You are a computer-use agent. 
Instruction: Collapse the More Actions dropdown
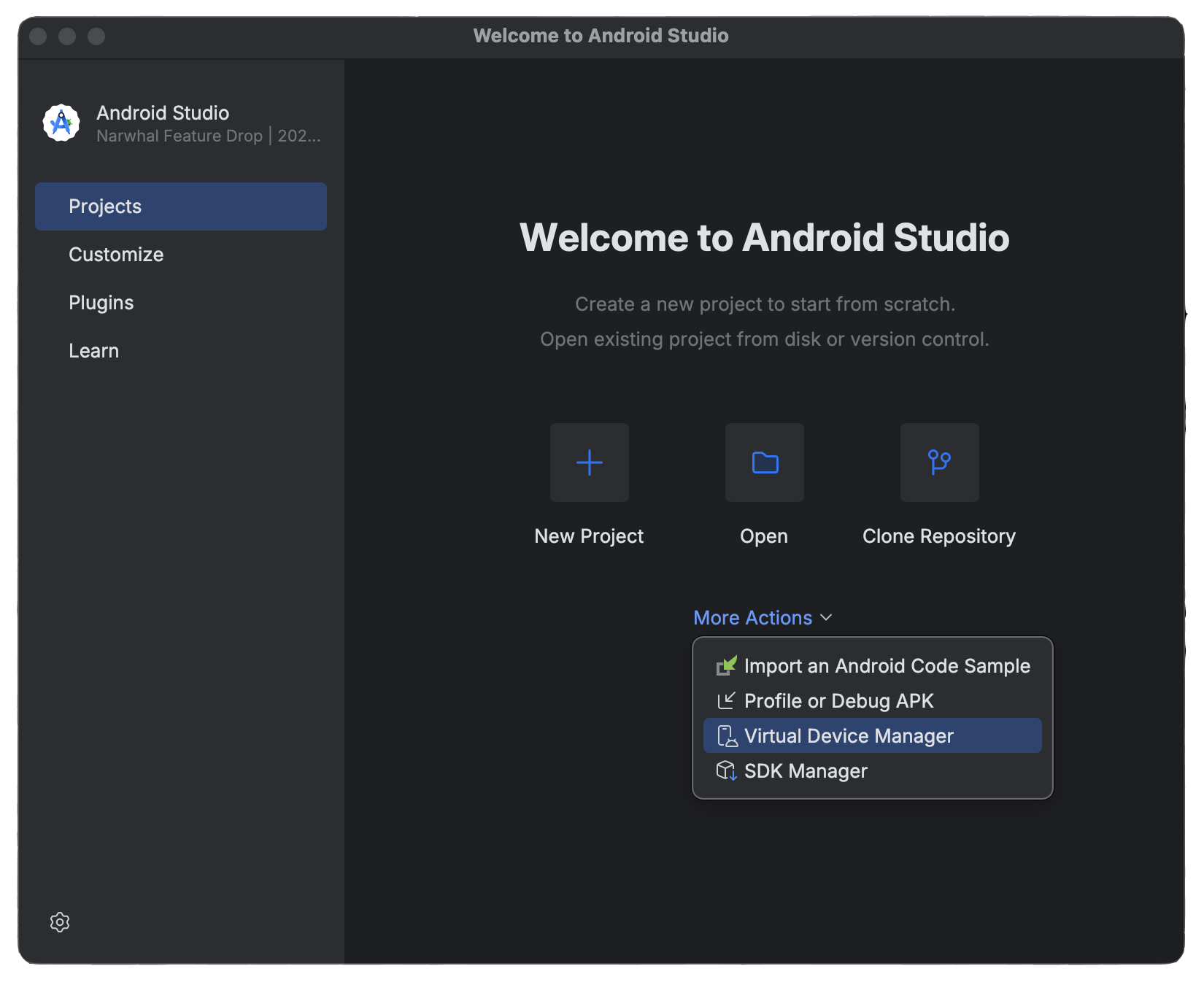click(x=763, y=618)
